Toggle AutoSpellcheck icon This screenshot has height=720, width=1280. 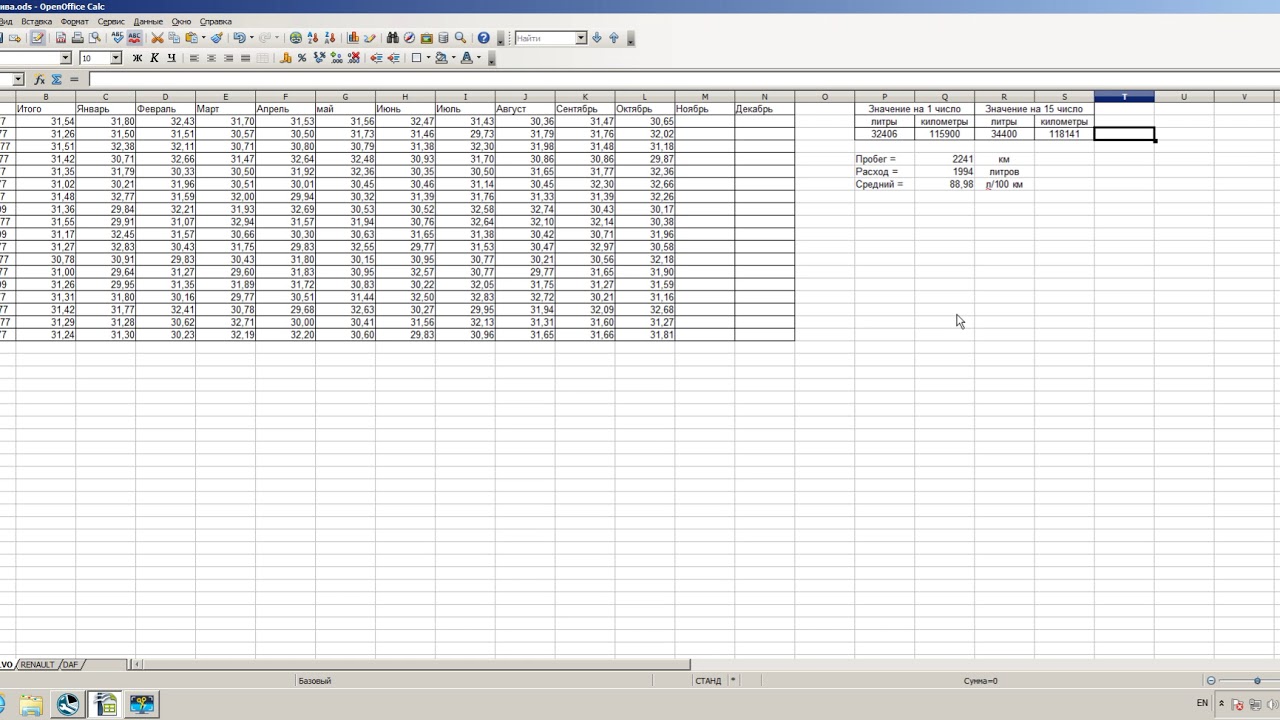(134, 38)
